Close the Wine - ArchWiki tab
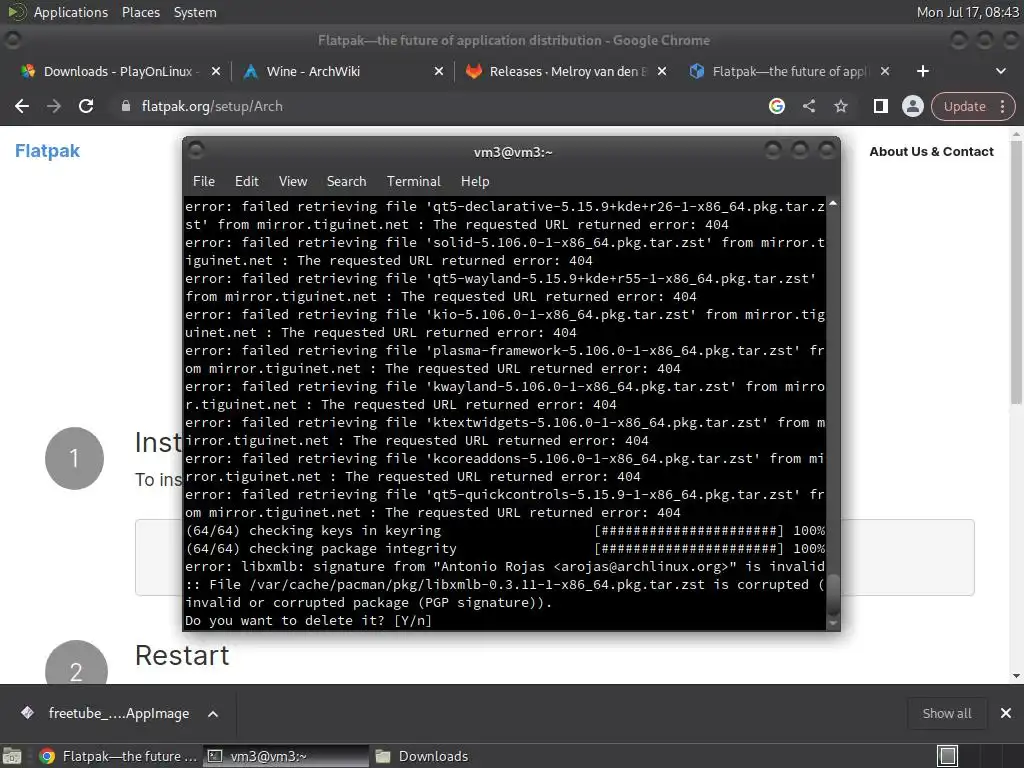 coord(439,71)
